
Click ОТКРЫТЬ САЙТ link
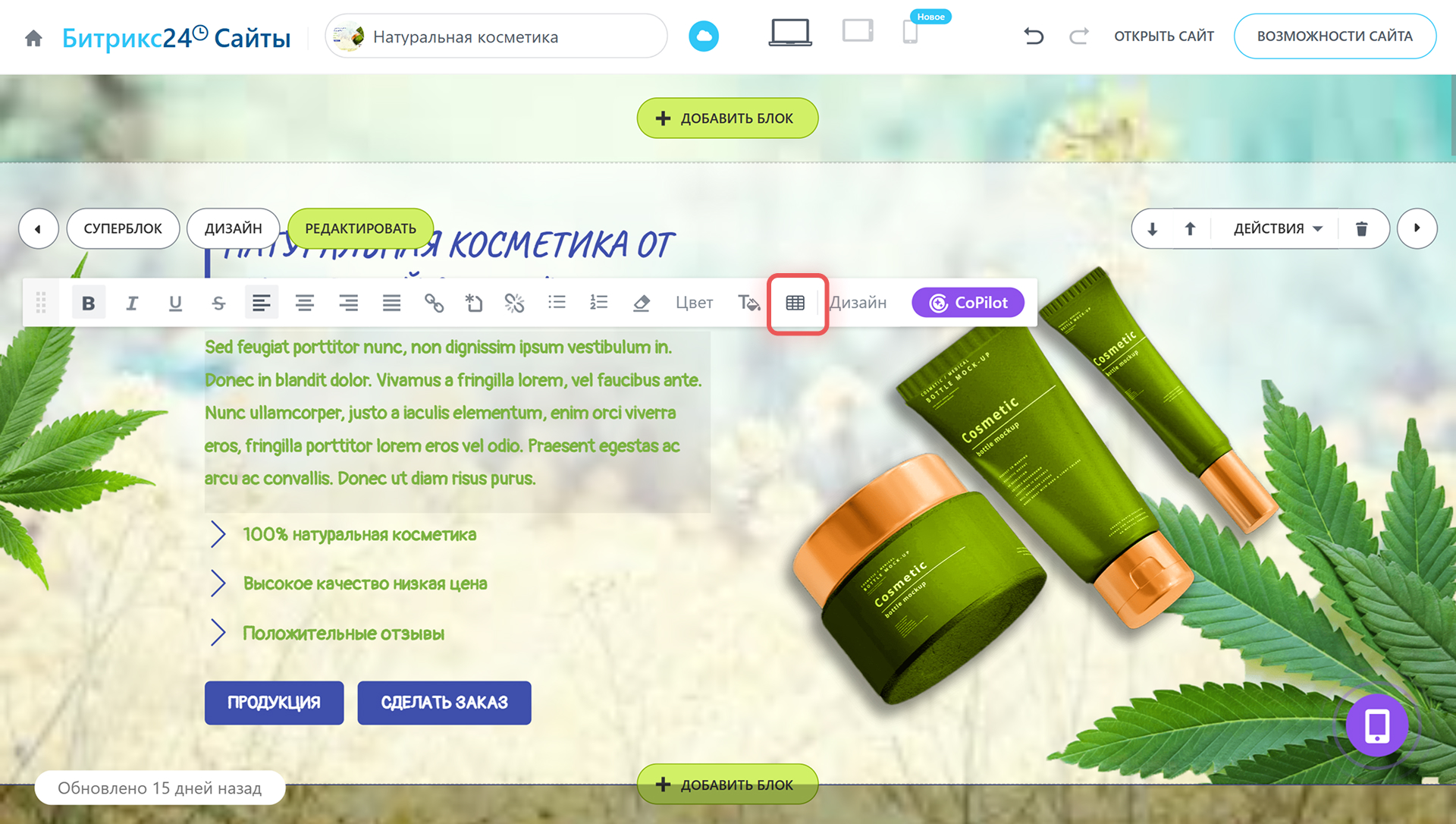click(1163, 36)
